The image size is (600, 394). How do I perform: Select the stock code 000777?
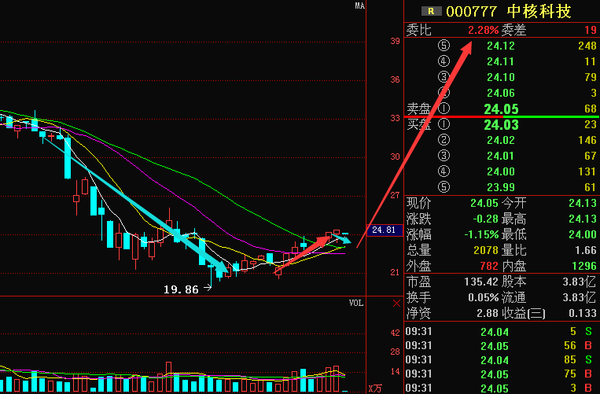[x=471, y=11]
